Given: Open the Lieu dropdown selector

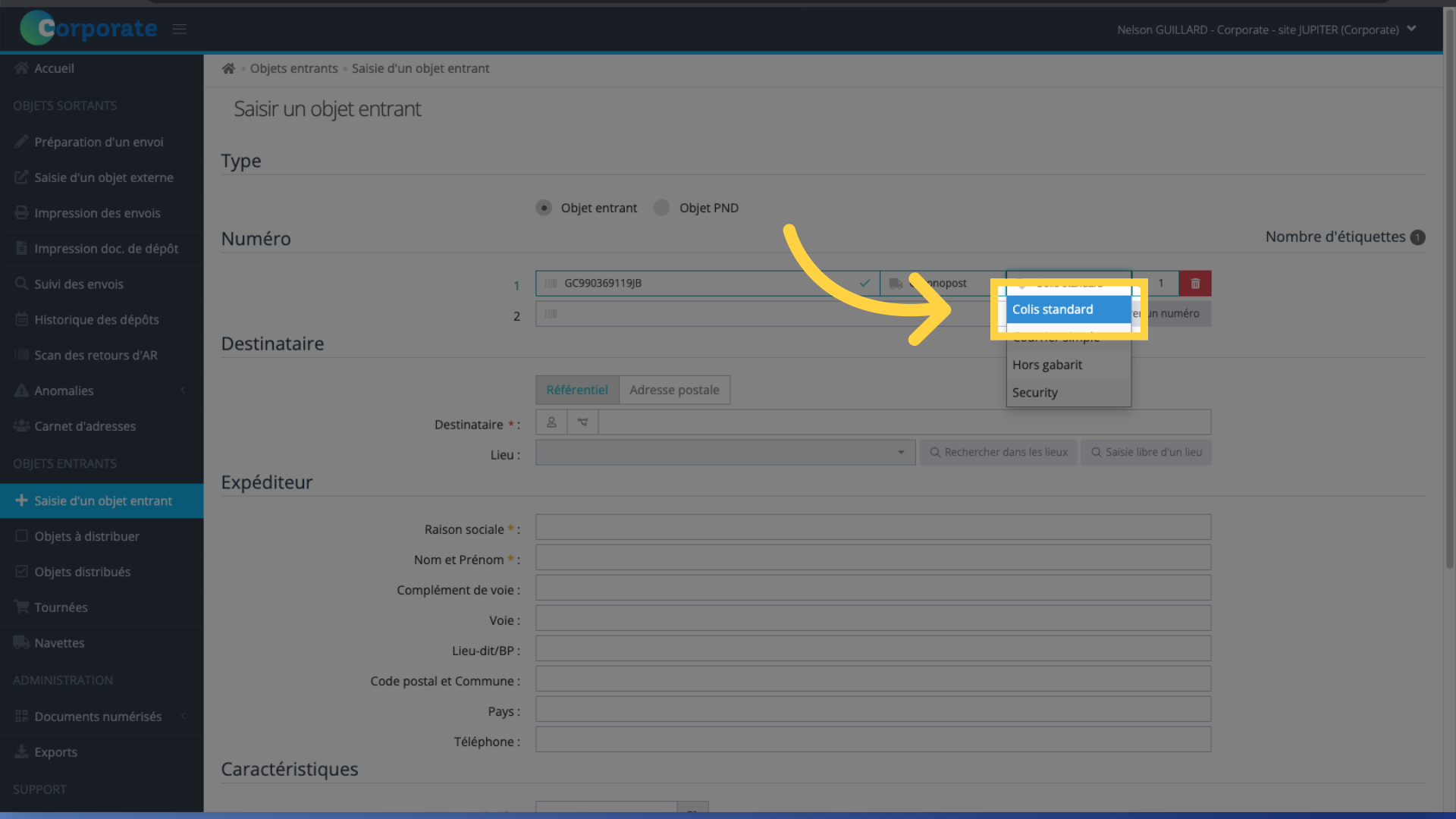Looking at the screenshot, I should [x=720, y=452].
